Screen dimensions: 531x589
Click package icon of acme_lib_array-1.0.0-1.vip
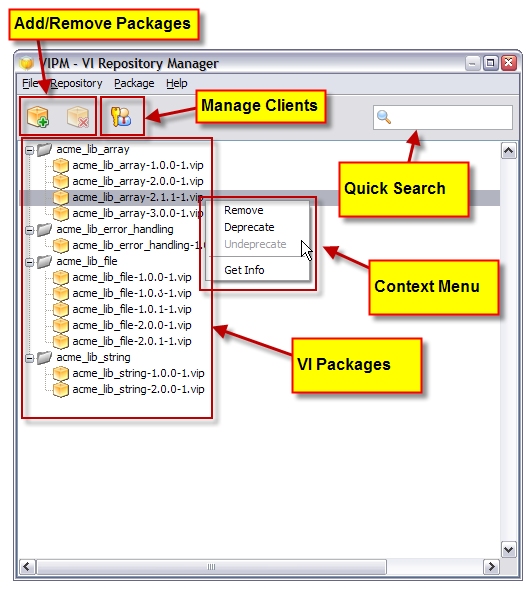(60, 165)
